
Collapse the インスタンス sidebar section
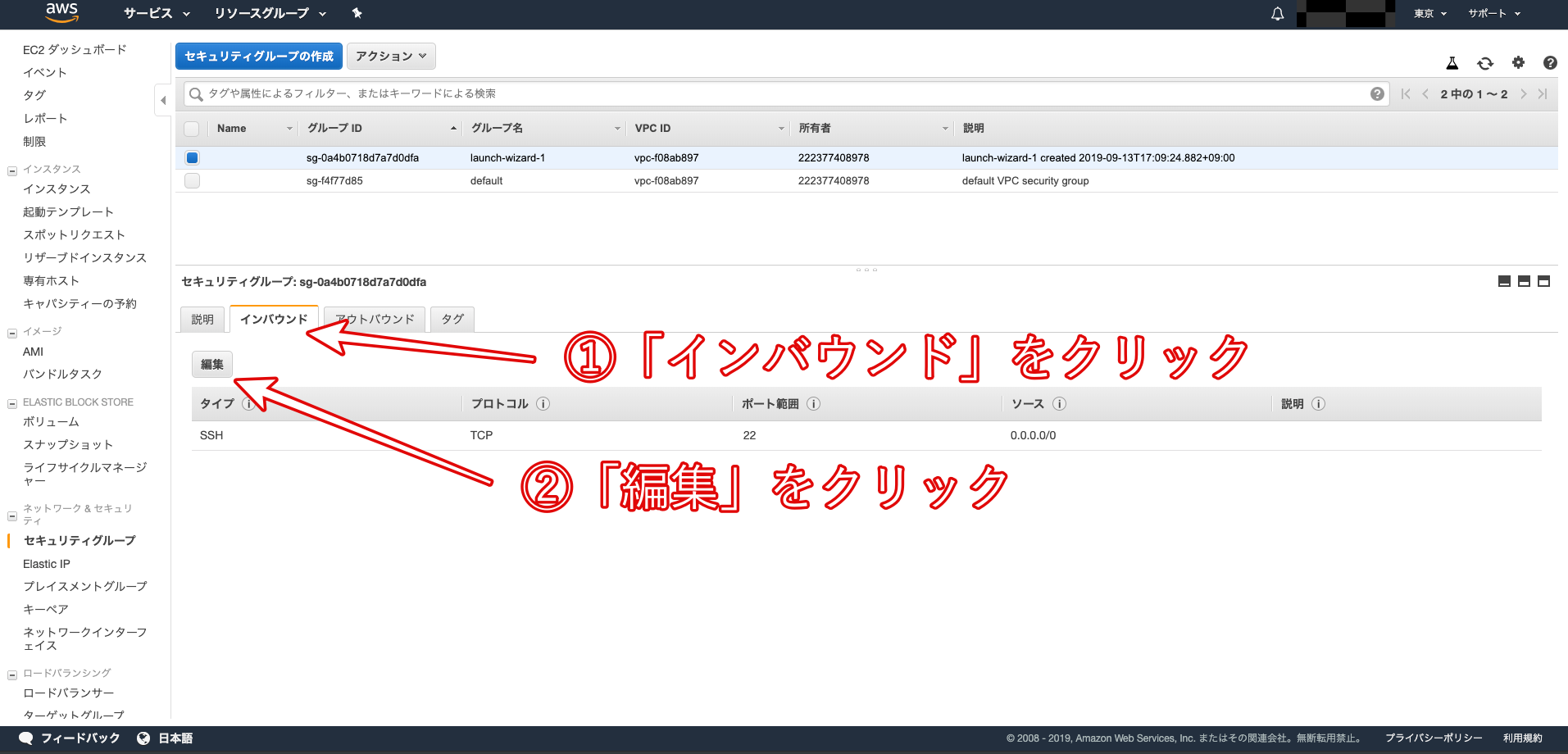point(12,170)
